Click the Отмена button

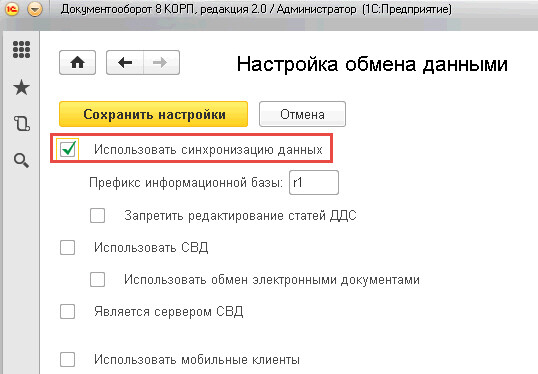(x=302, y=114)
